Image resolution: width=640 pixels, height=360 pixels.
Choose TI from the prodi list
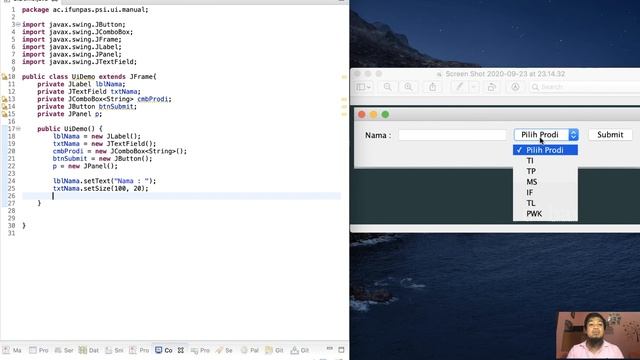pyautogui.click(x=545, y=161)
